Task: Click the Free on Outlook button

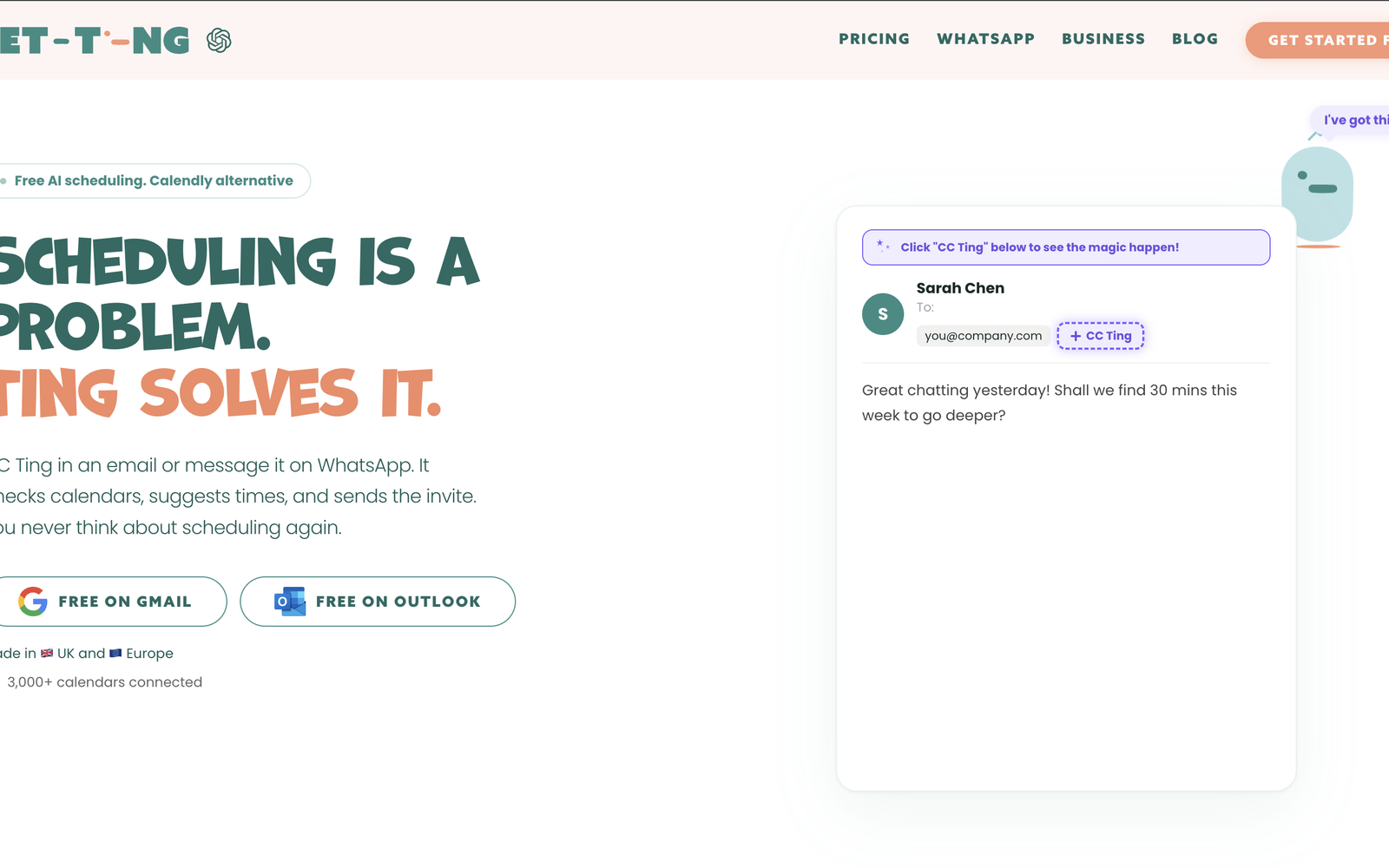Action: point(378,602)
